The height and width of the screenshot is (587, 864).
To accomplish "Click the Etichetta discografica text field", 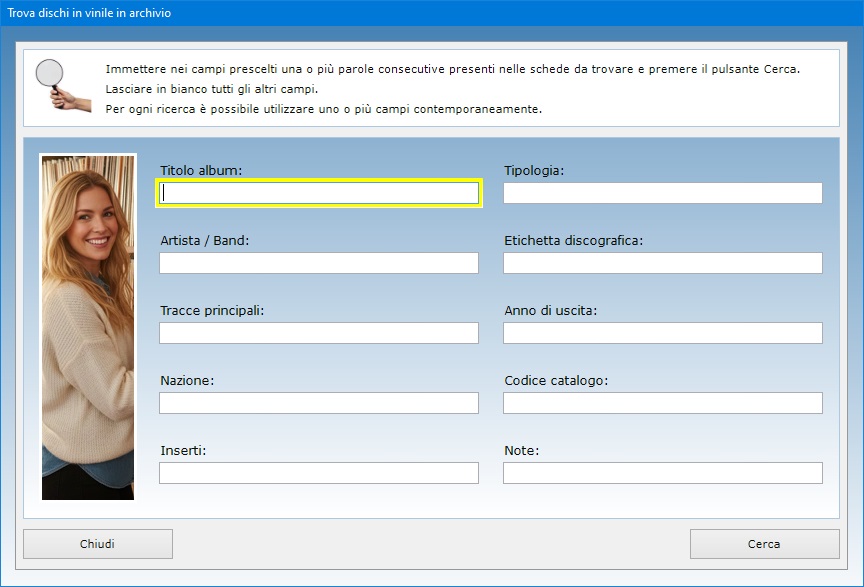I will (662, 263).
